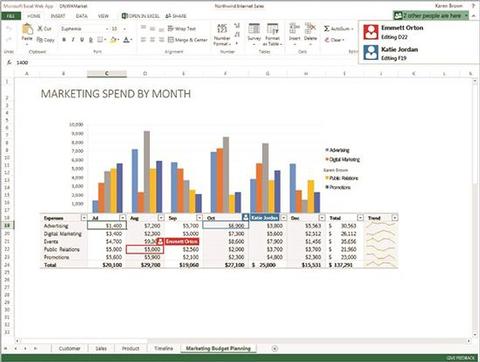Open the font name dropdown
The height and width of the screenshot is (362, 480).
pyautogui.click(x=107, y=29)
